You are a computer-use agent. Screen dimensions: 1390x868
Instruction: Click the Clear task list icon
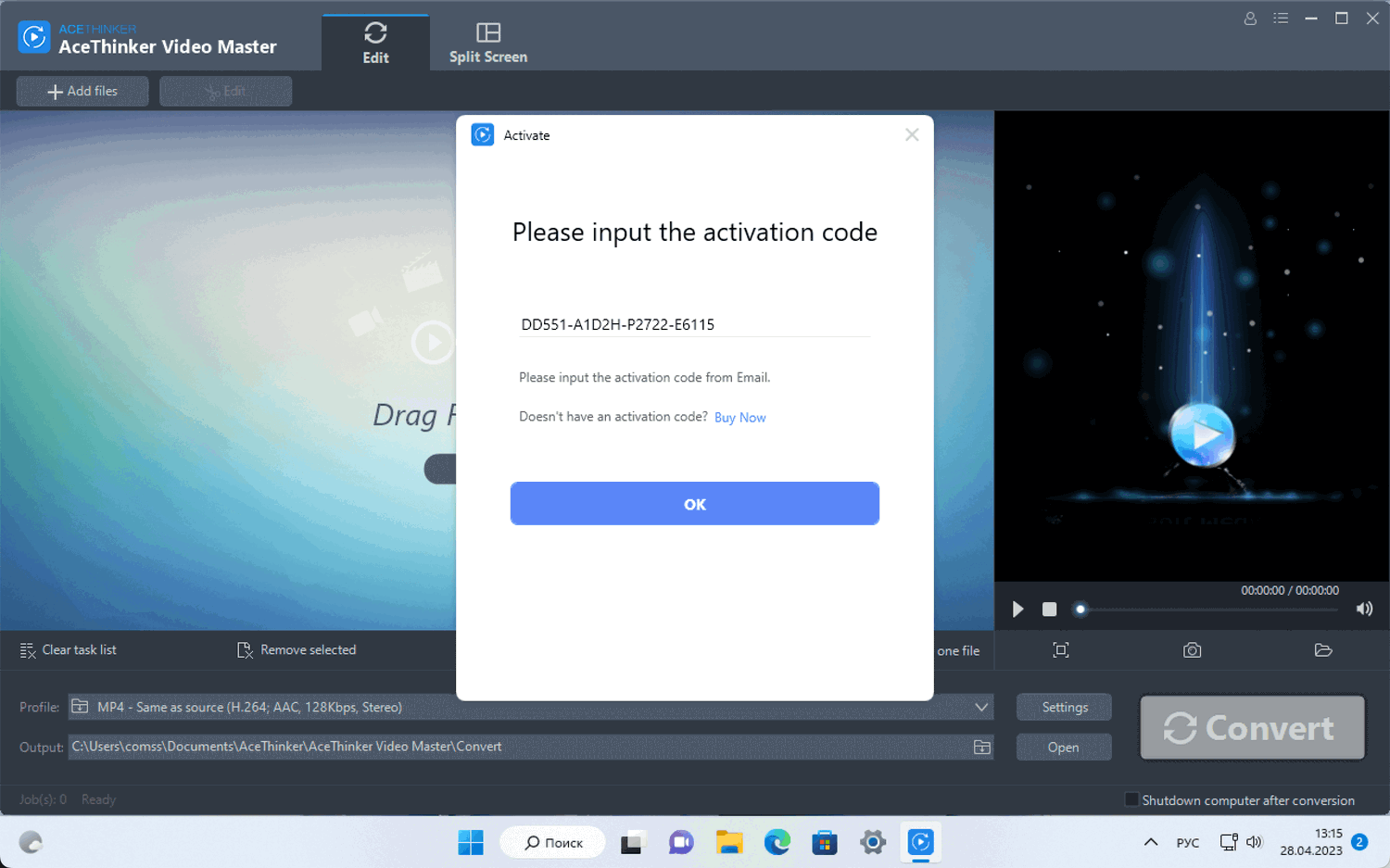pos(28,650)
